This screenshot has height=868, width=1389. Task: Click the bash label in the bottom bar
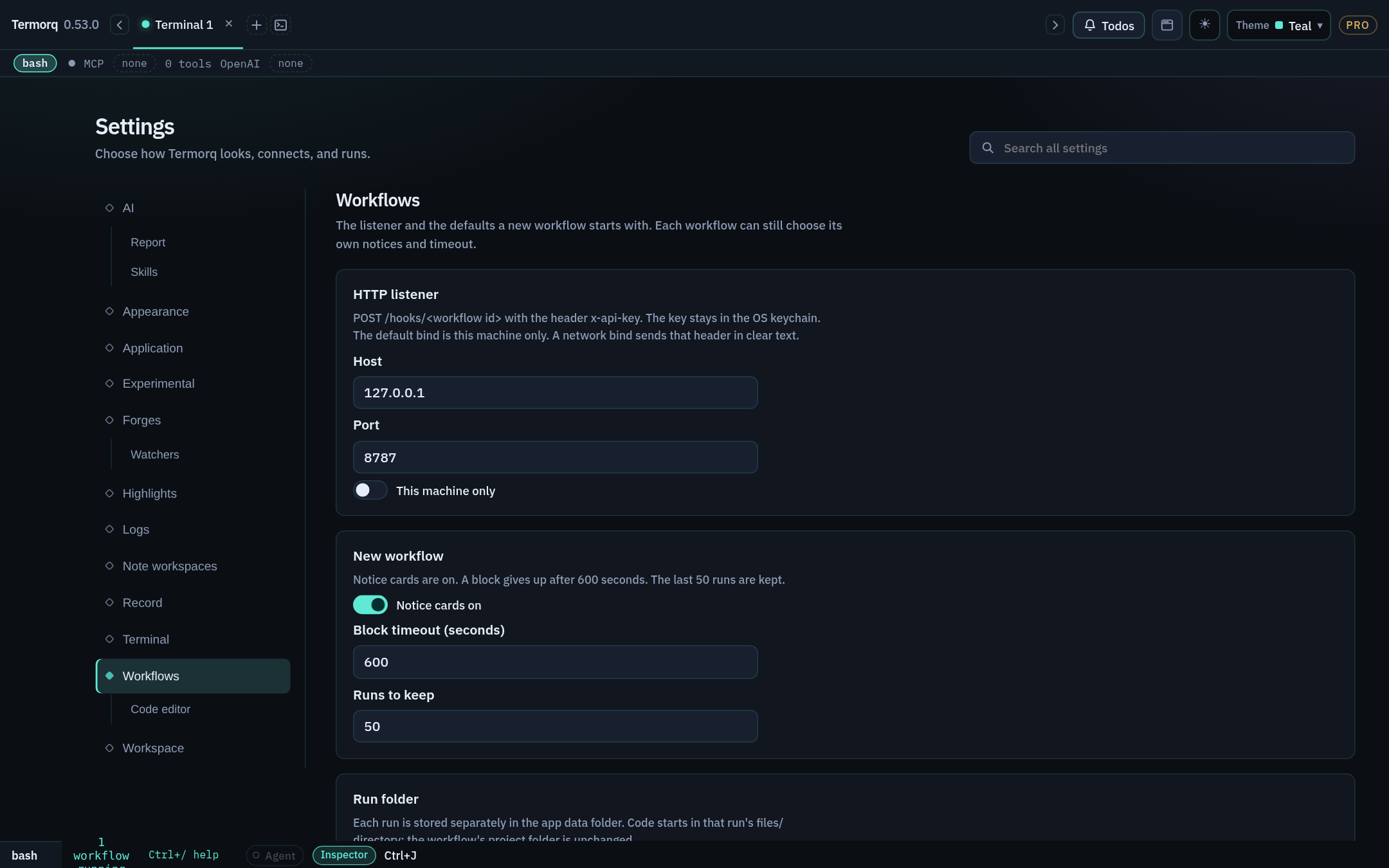[x=24, y=855]
